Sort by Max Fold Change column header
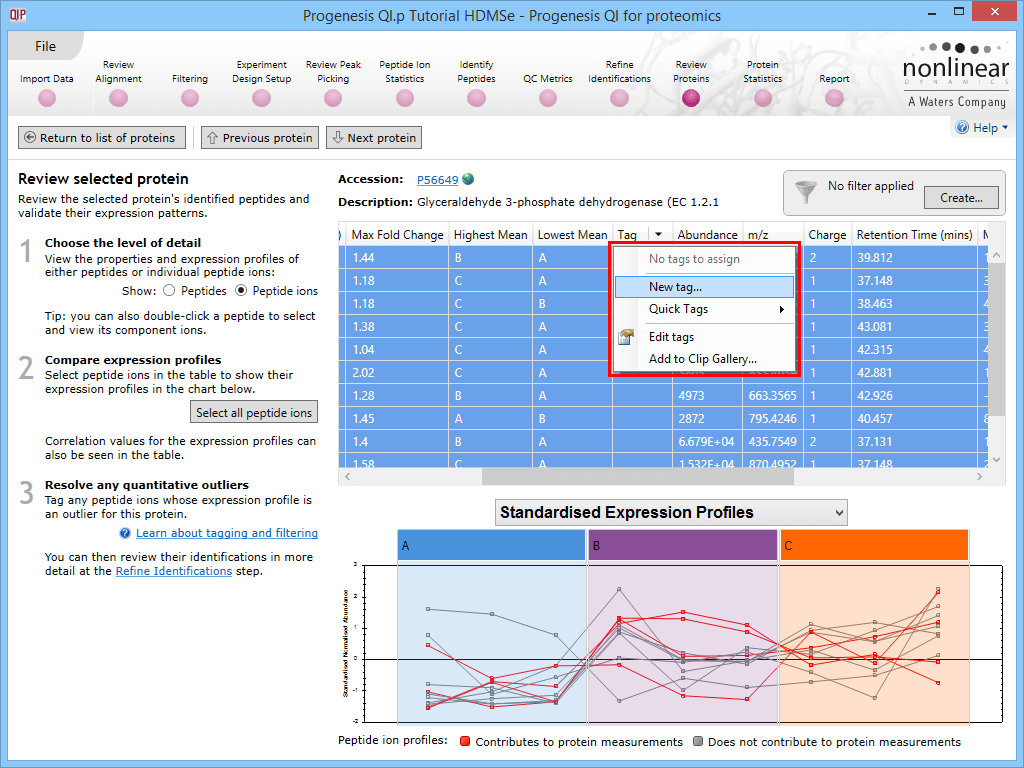This screenshot has width=1024, height=768. click(397, 234)
